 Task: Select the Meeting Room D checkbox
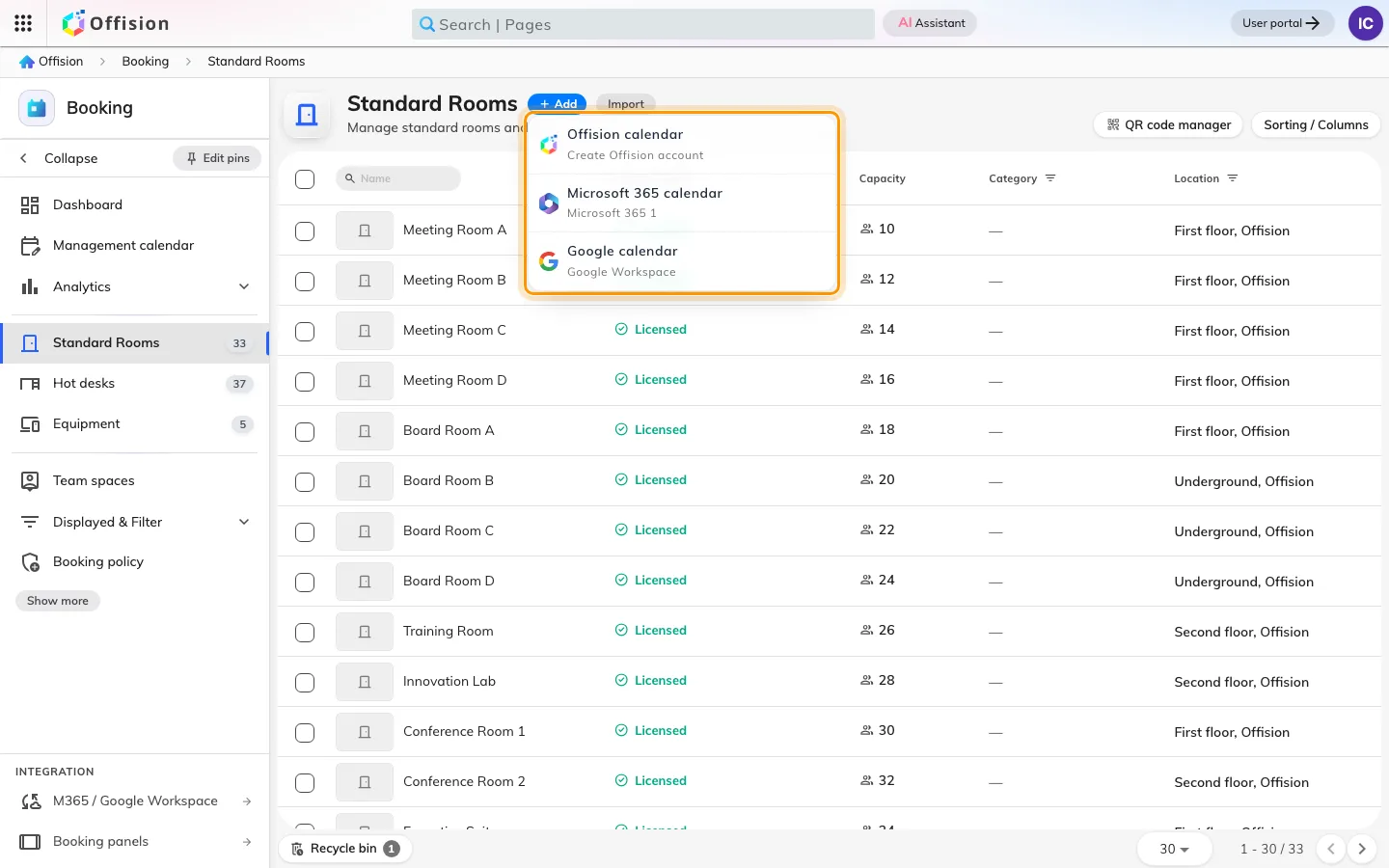(x=305, y=381)
